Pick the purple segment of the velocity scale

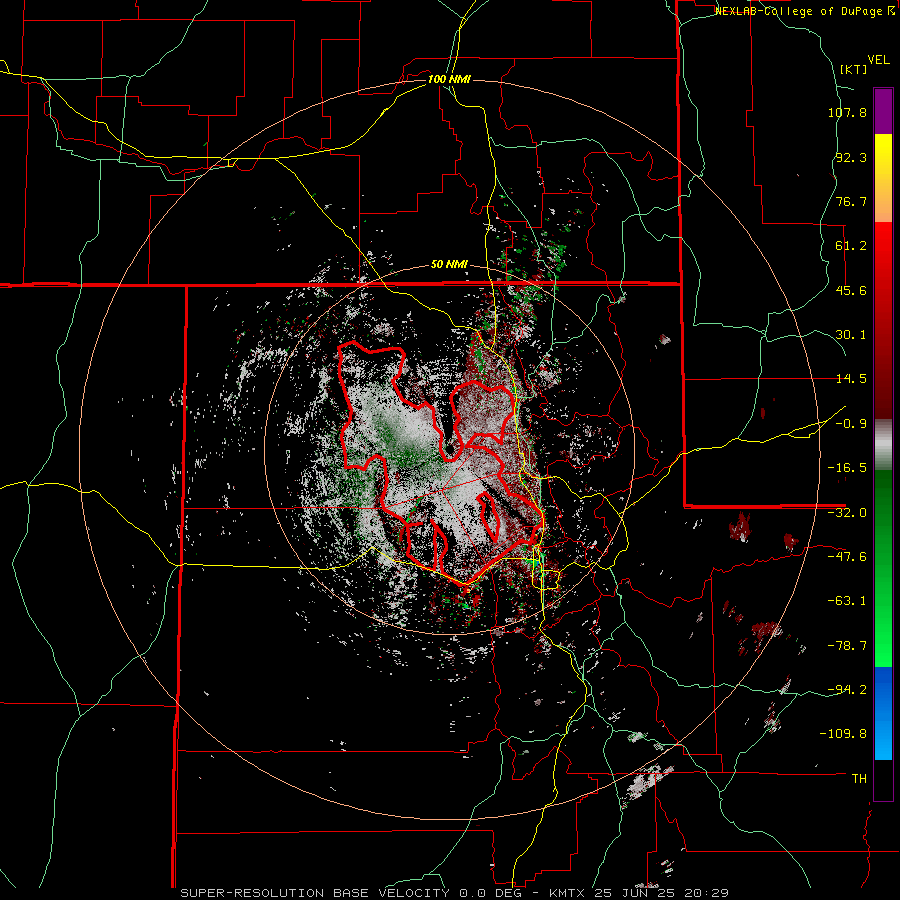point(883,111)
